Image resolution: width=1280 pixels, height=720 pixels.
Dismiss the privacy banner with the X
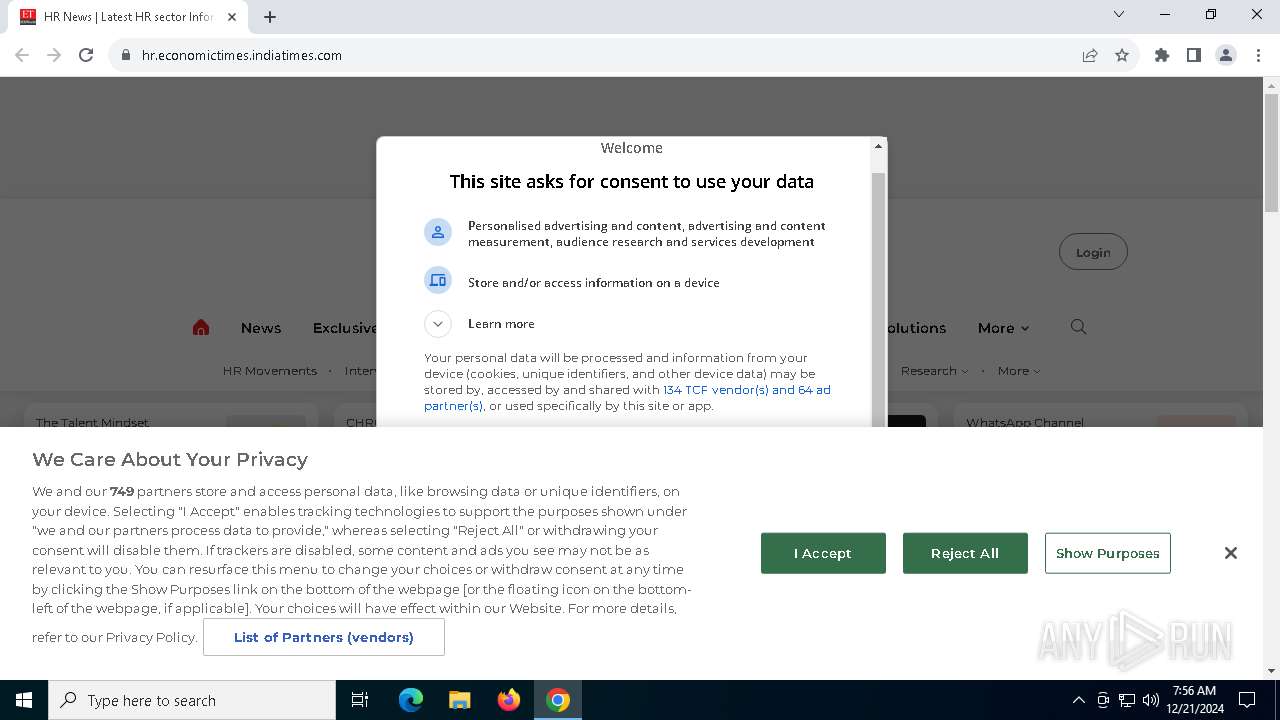[1231, 553]
